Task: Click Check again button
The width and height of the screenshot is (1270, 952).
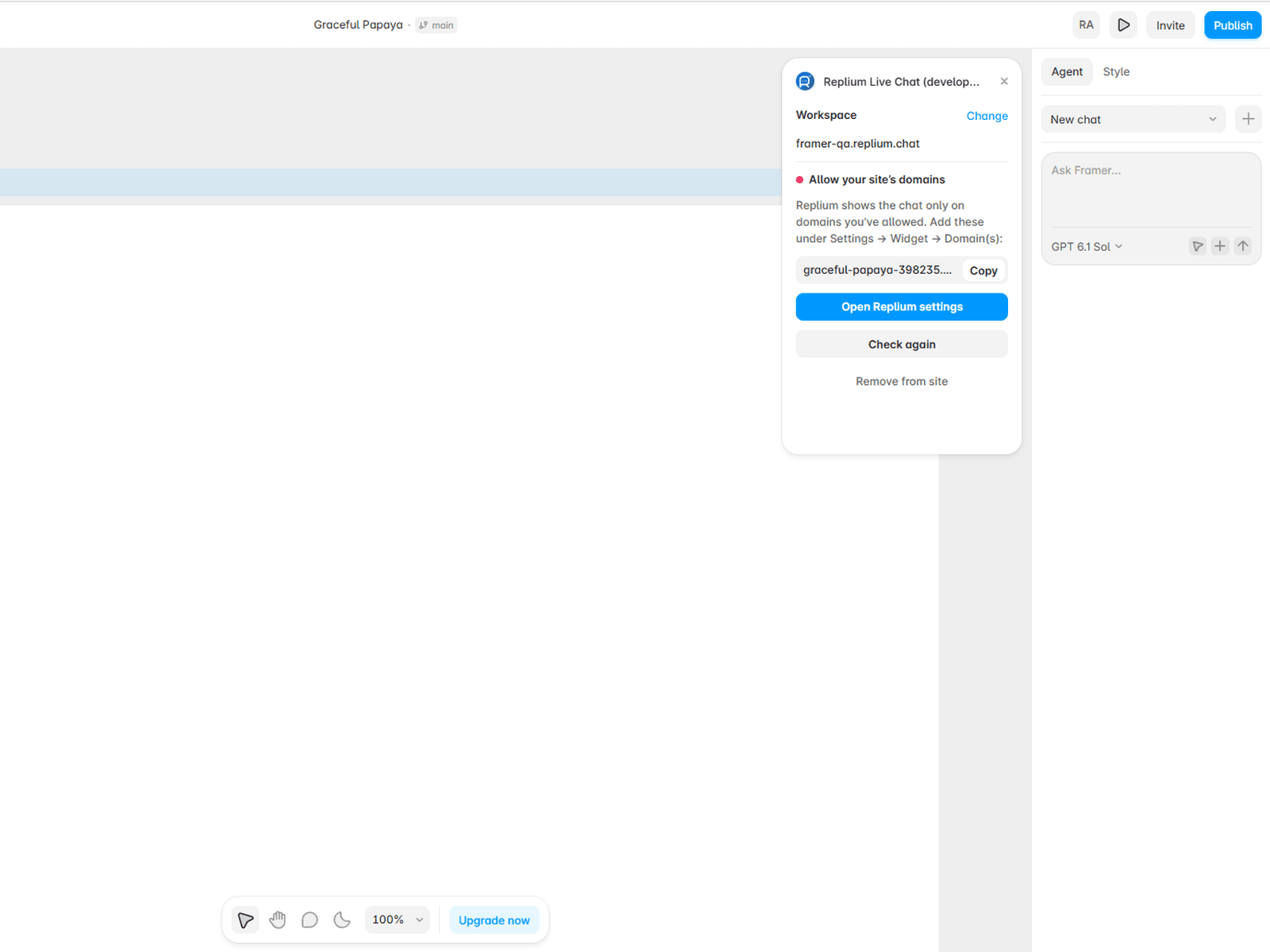Action: [902, 344]
